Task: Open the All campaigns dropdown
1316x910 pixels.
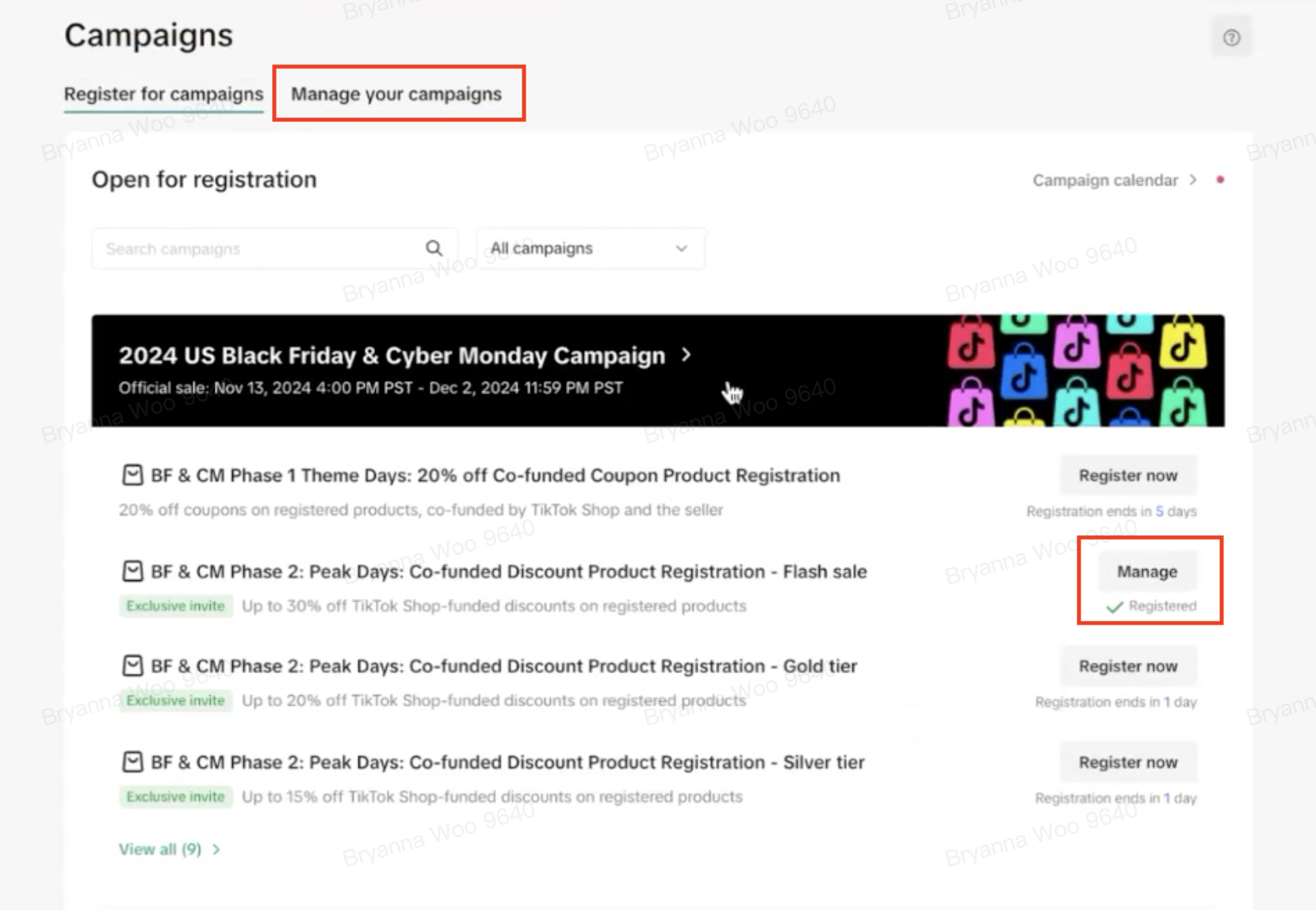Action: 589,248
